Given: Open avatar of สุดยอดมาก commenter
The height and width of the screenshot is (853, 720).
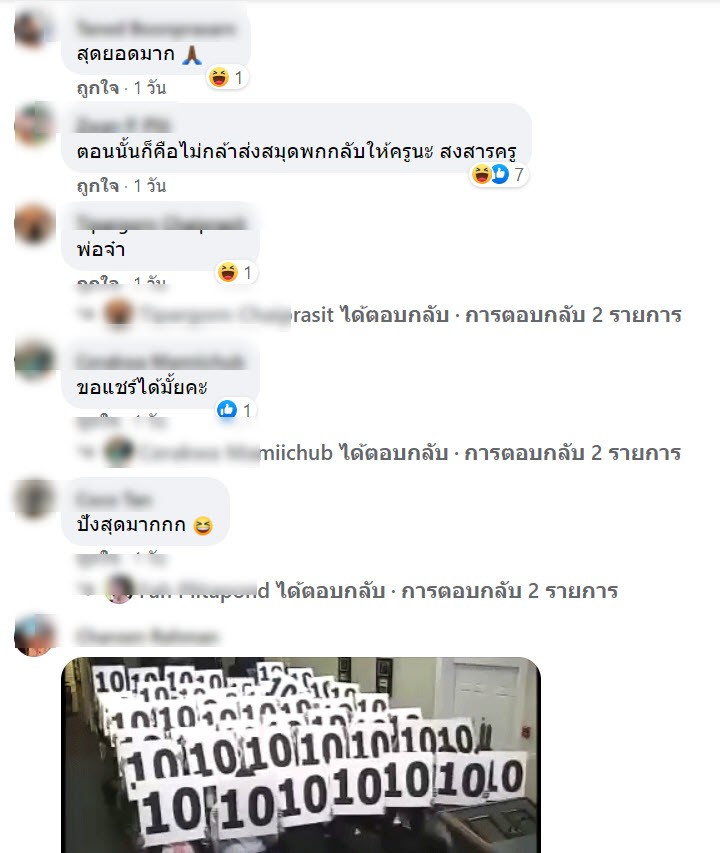Looking at the screenshot, I should pos(32,29).
